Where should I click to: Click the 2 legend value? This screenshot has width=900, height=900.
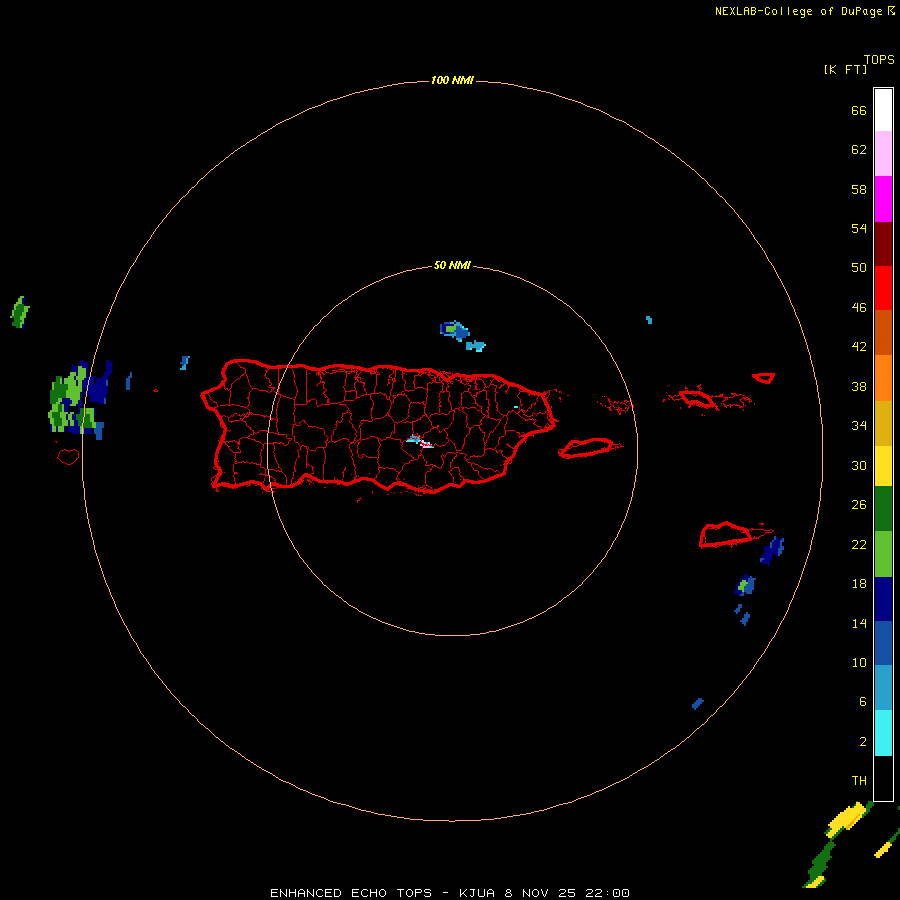click(x=863, y=742)
